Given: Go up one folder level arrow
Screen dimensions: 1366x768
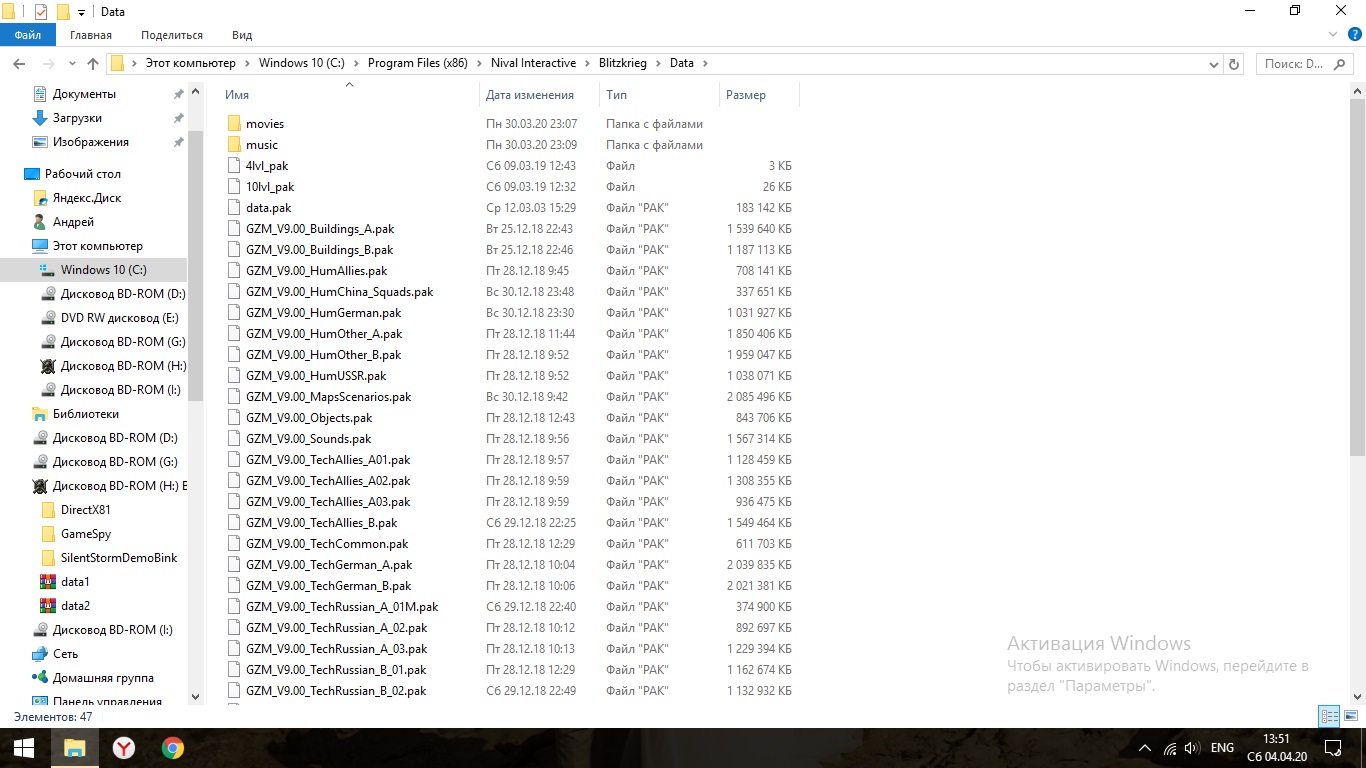Looking at the screenshot, I should (93, 63).
